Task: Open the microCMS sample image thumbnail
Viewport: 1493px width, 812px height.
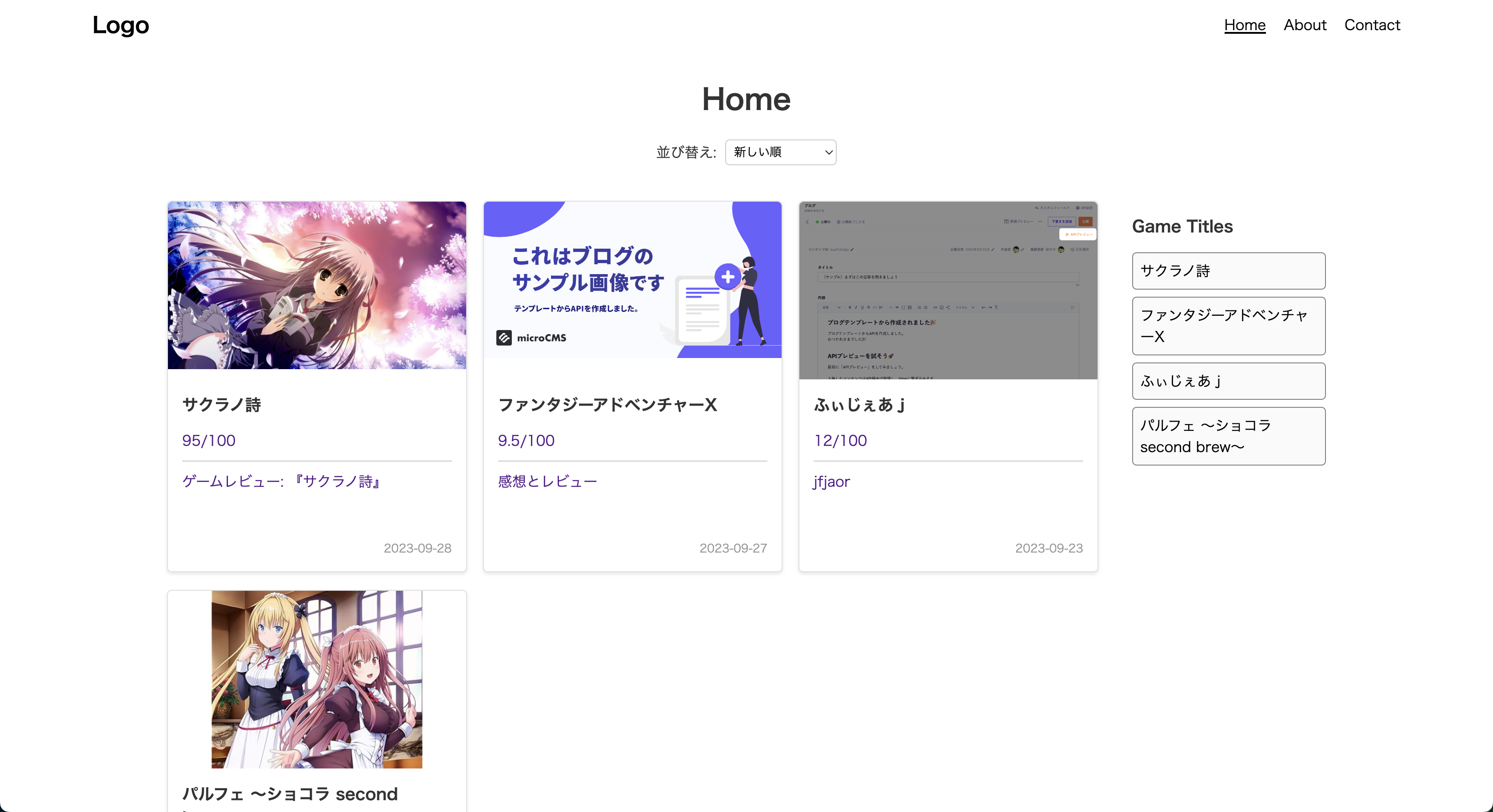Action: pyautogui.click(x=632, y=280)
